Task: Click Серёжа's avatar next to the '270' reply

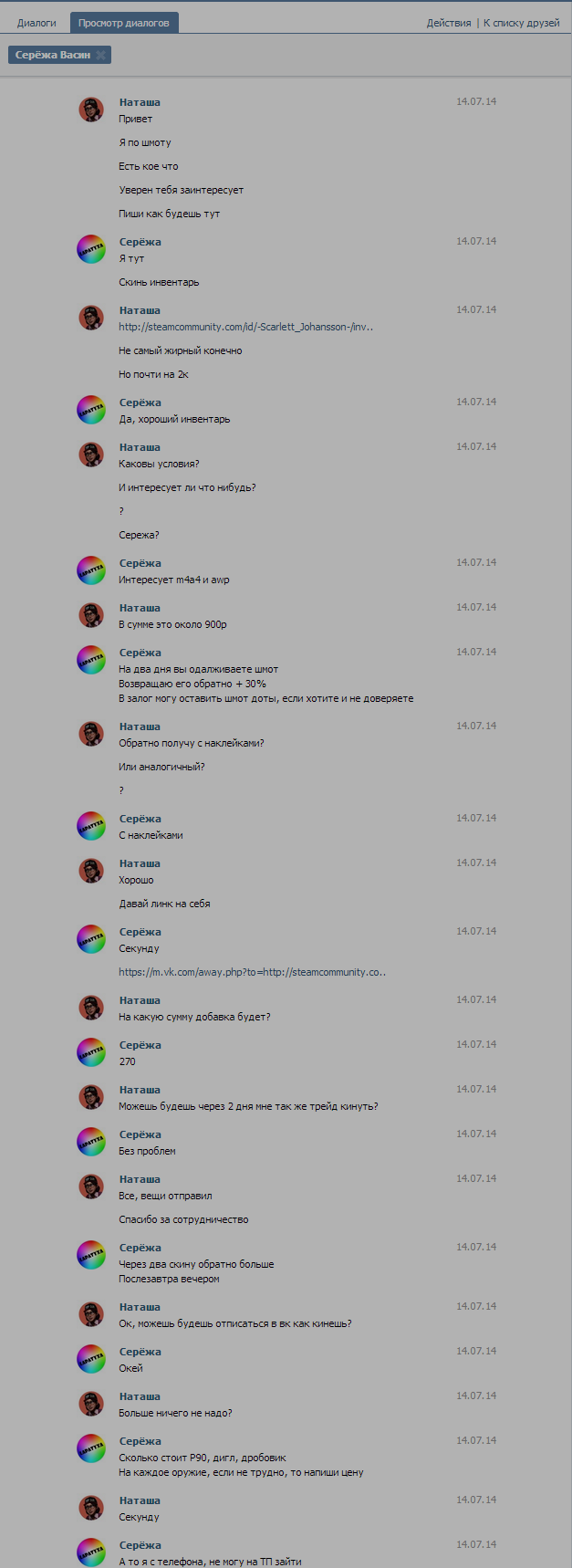Action: pyautogui.click(x=91, y=1053)
